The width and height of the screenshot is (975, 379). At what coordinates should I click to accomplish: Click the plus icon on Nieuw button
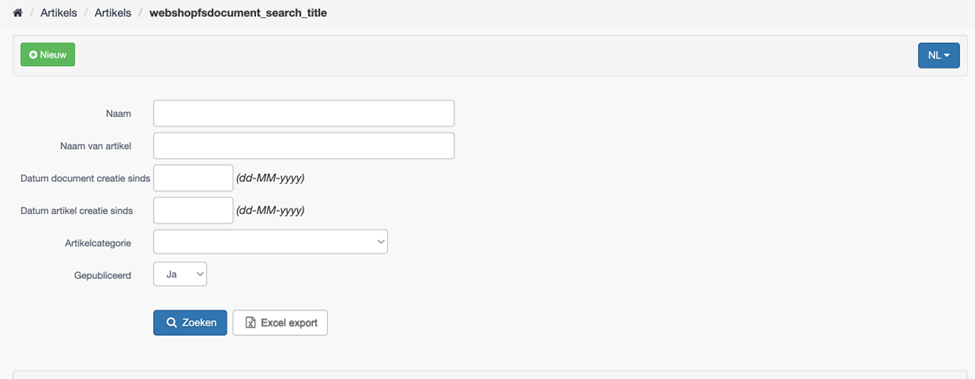click(x=33, y=55)
